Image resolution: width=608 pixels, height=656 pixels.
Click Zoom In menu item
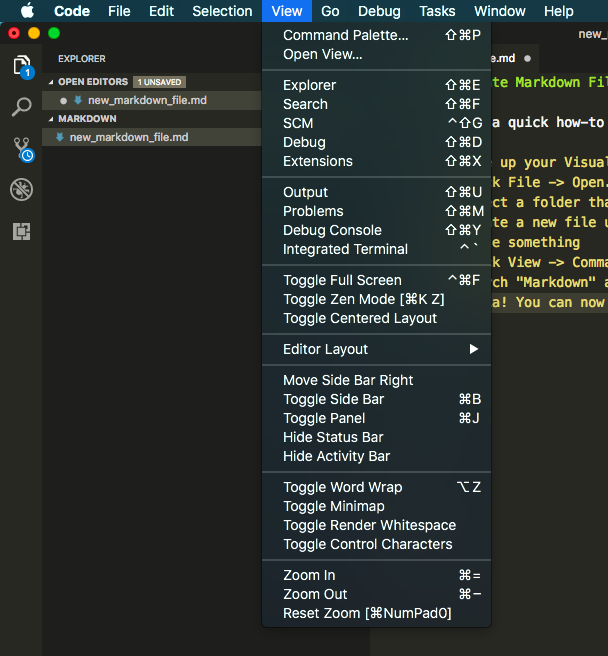tap(309, 575)
